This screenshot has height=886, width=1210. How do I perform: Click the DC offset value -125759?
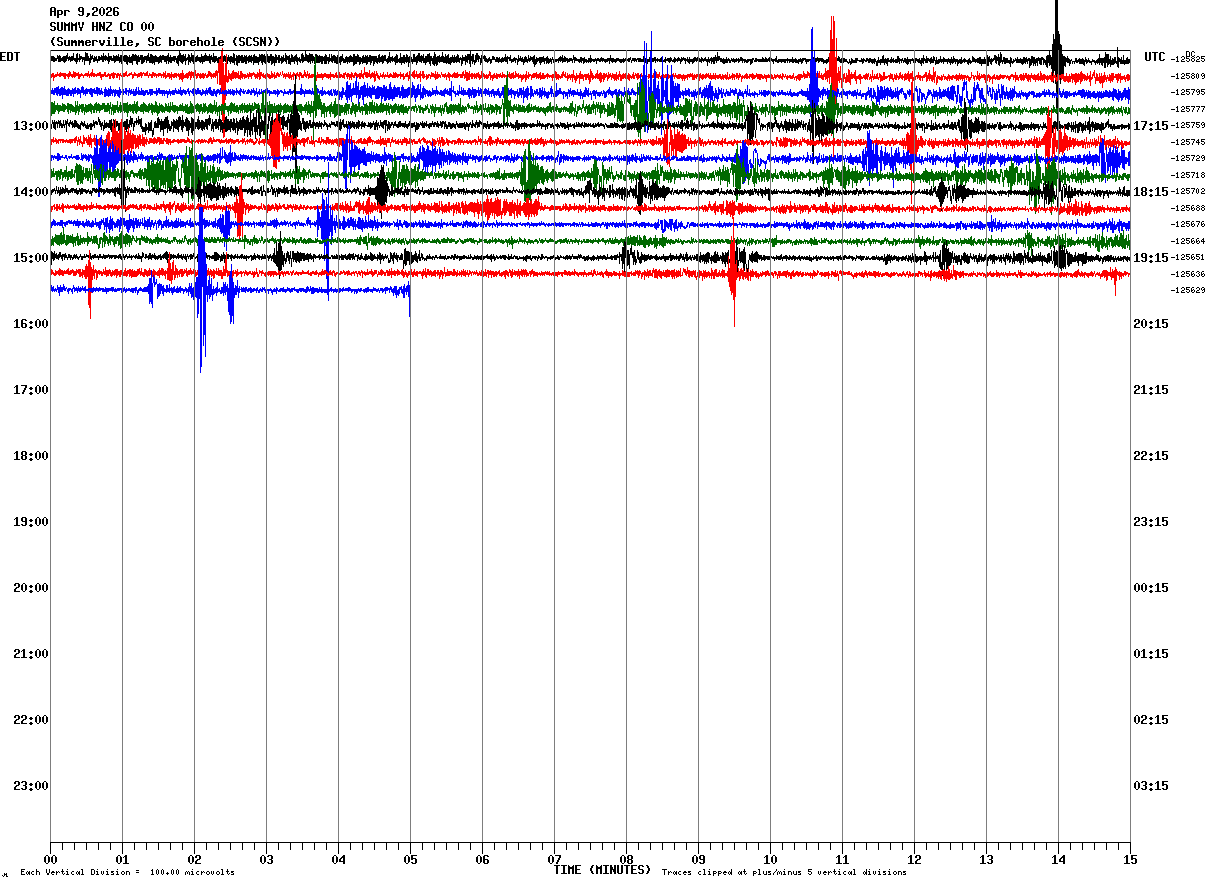pyautogui.click(x=1188, y=126)
